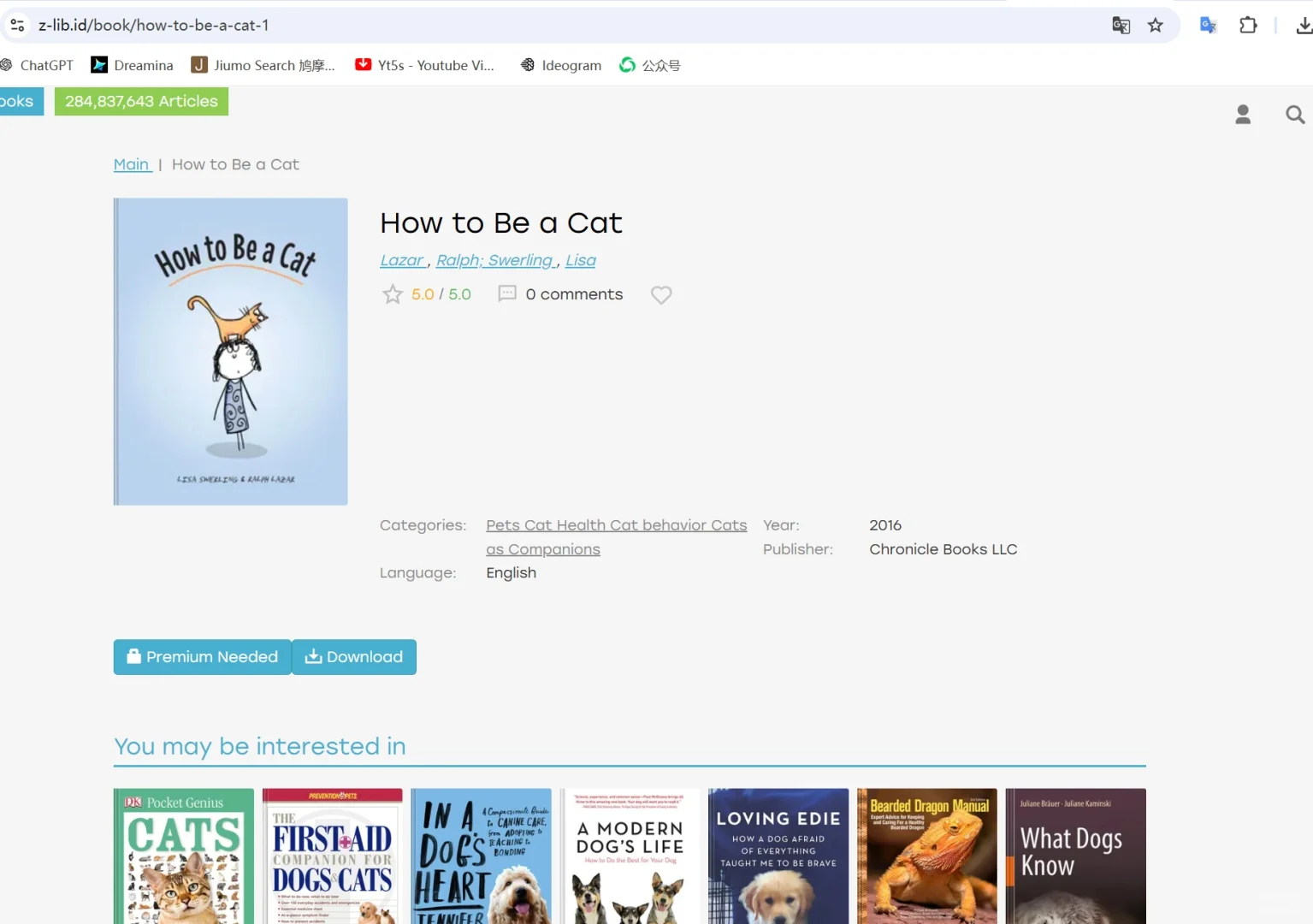Open the browser extensions puzzle icon
This screenshot has height=924, width=1313.
pos(1248,25)
